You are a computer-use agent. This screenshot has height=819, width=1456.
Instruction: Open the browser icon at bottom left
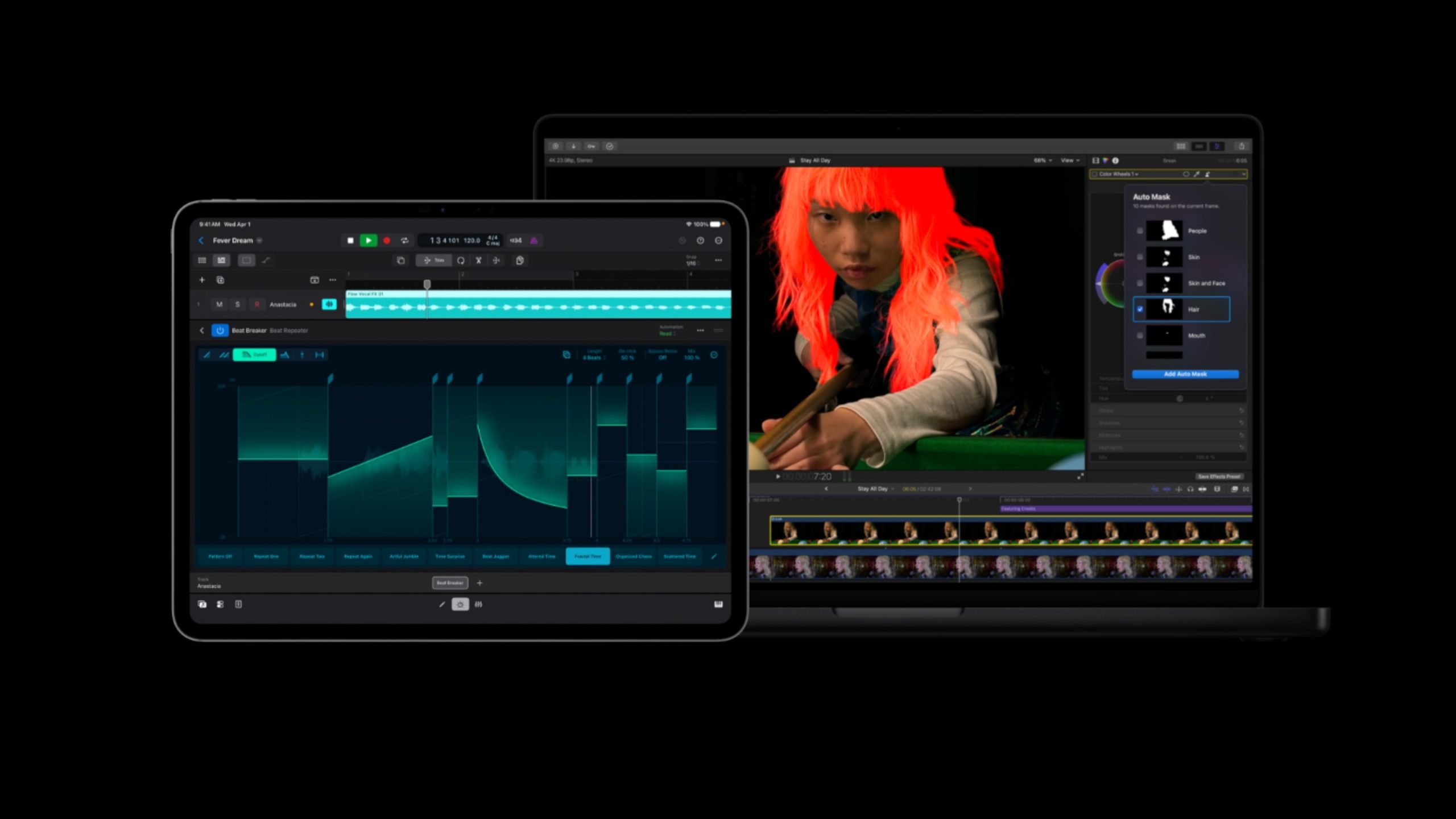202,605
